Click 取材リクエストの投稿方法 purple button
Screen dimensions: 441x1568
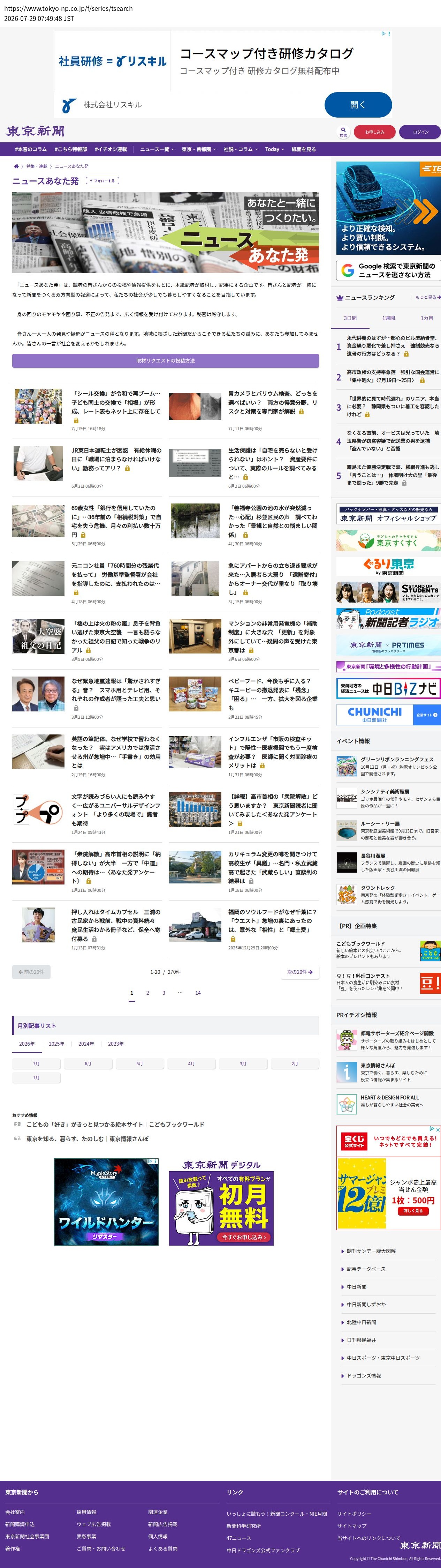point(166,361)
